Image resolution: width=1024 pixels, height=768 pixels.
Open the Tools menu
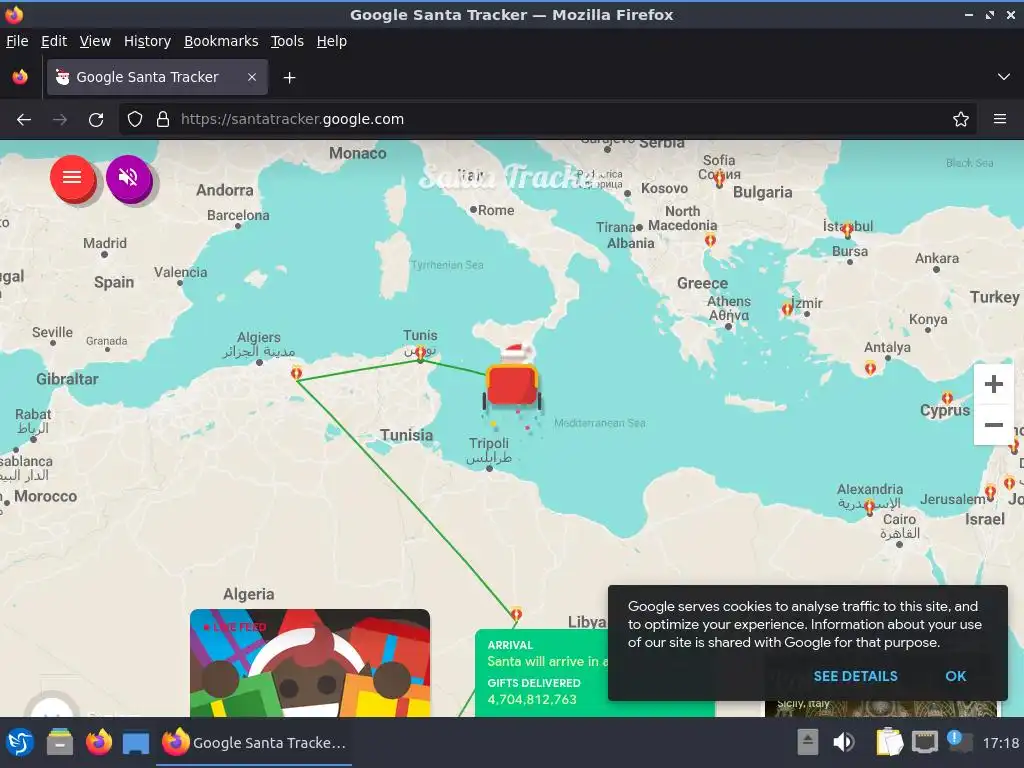coord(287,41)
